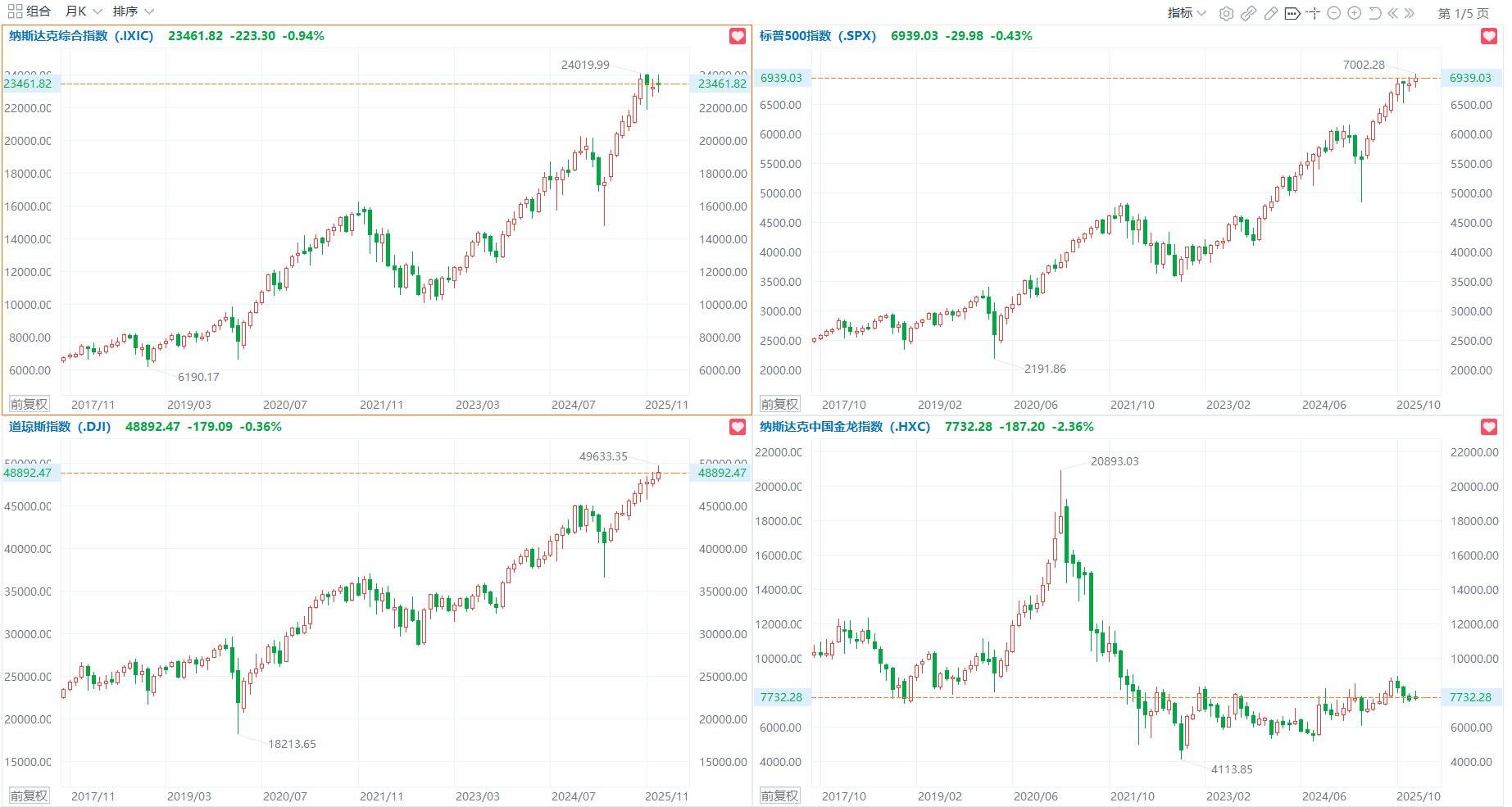Go to next page with double-right arrows

(x=1410, y=13)
